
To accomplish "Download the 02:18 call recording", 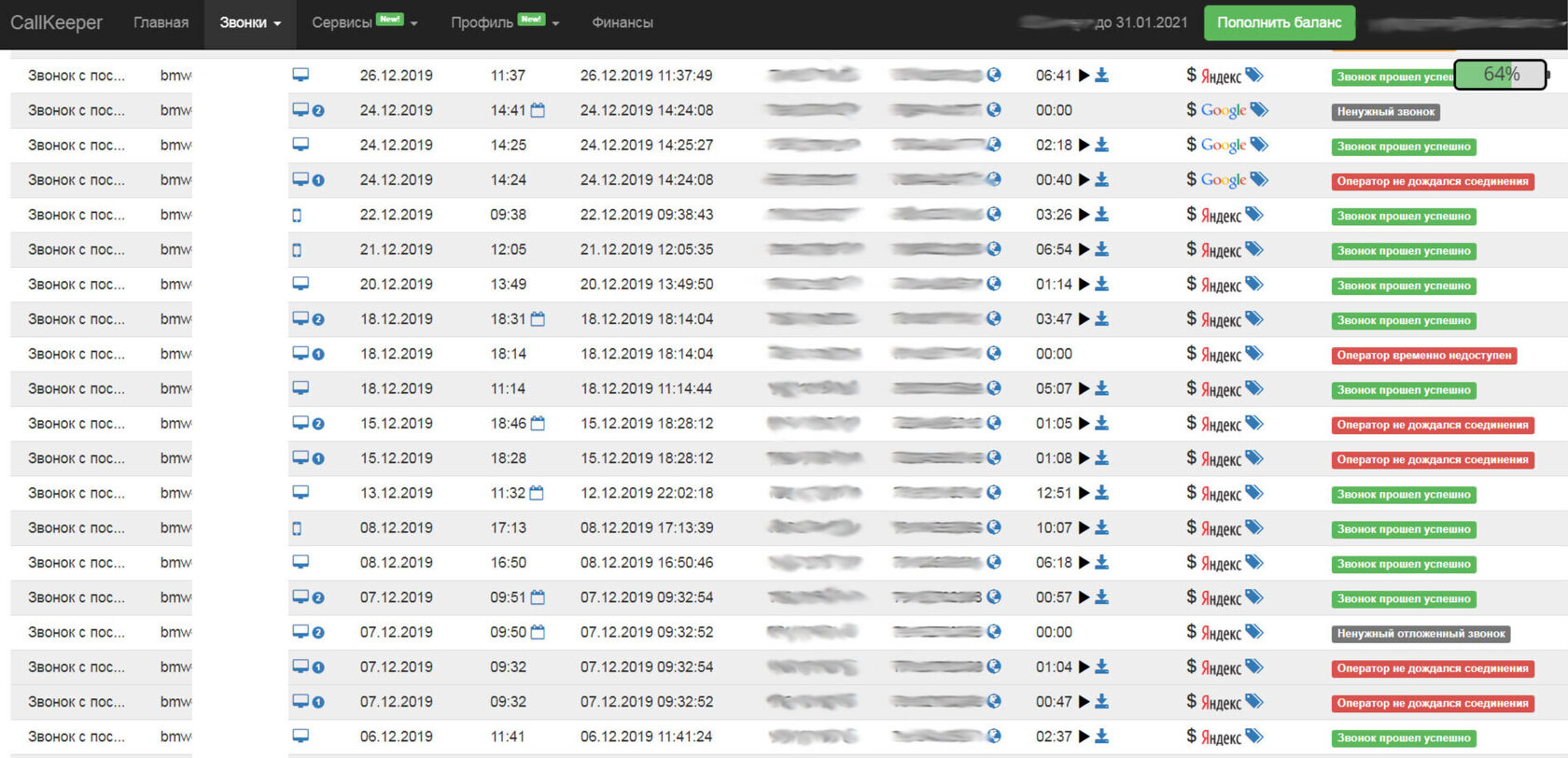I will [x=1101, y=146].
